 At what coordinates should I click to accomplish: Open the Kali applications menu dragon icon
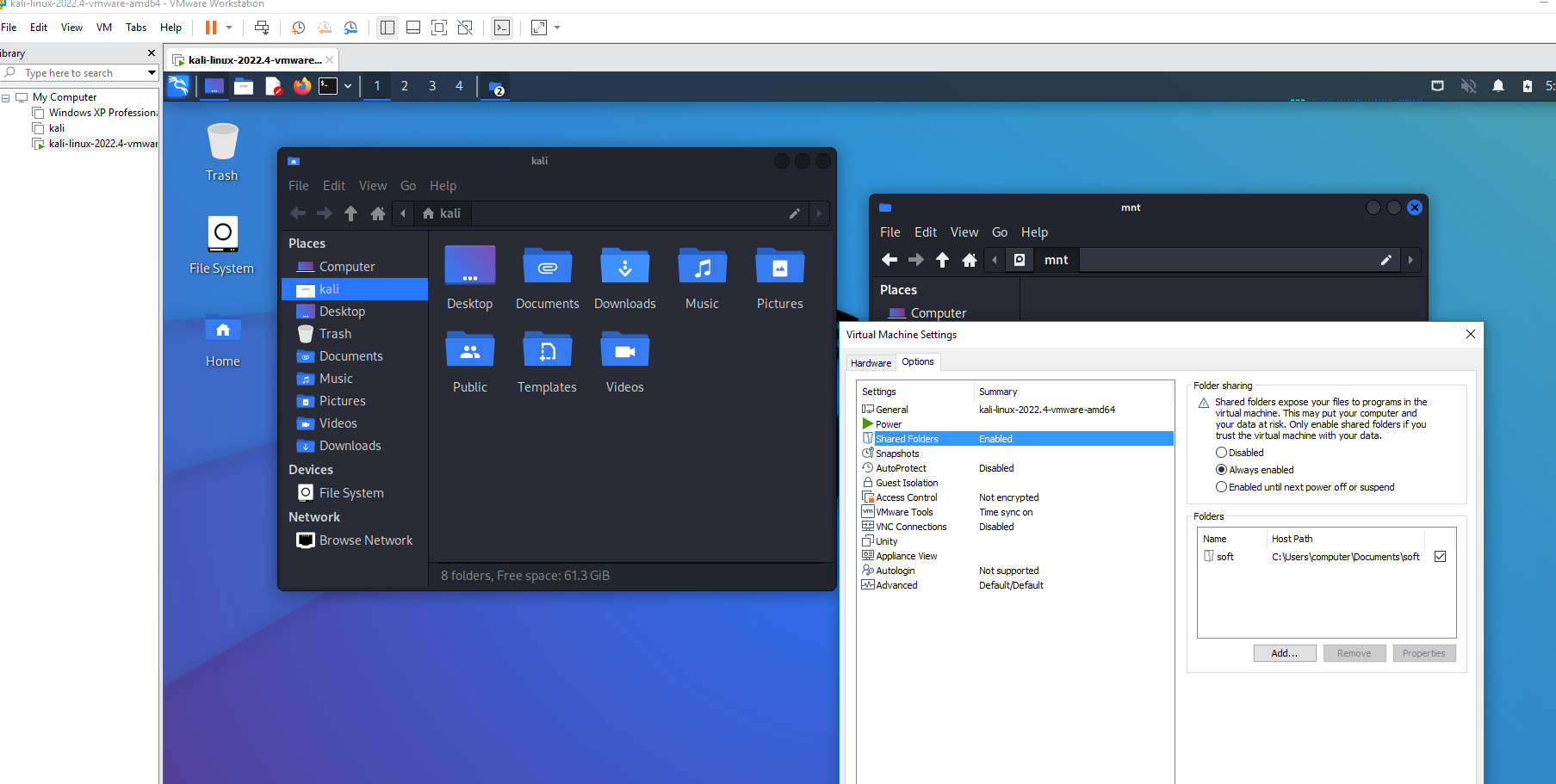click(x=178, y=86)
